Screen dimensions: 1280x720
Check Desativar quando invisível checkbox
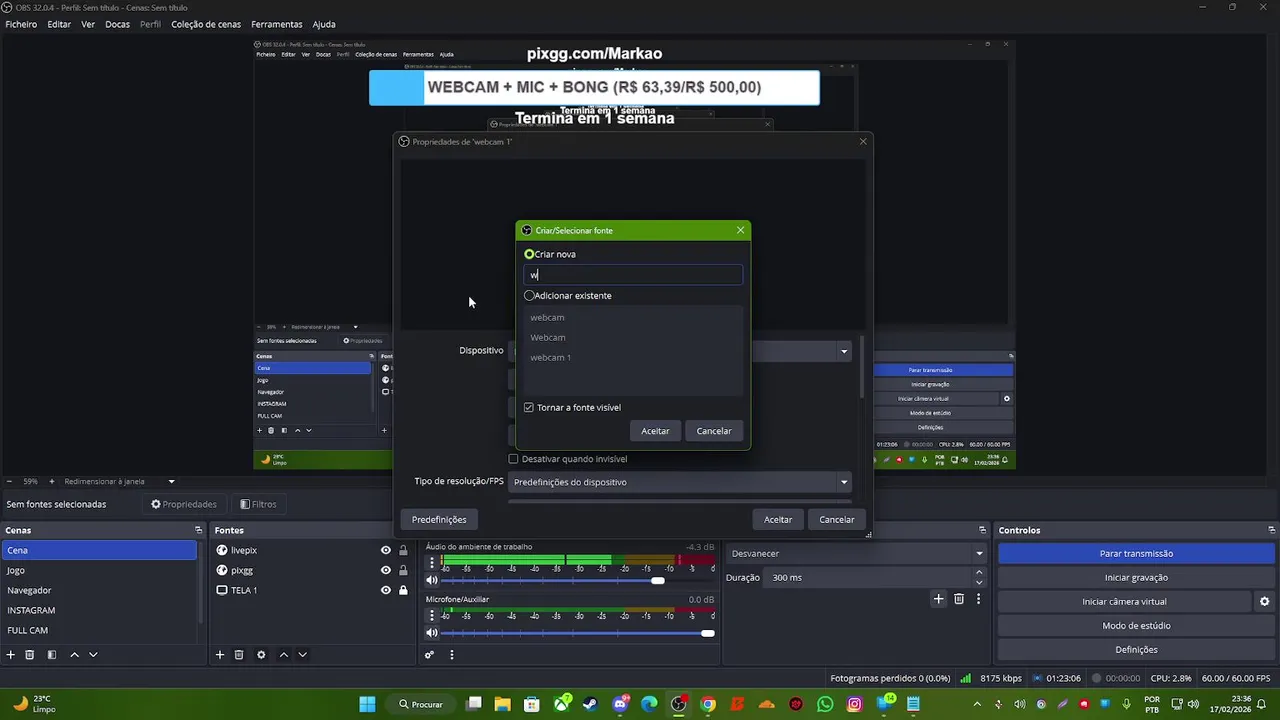coord(513,459)
